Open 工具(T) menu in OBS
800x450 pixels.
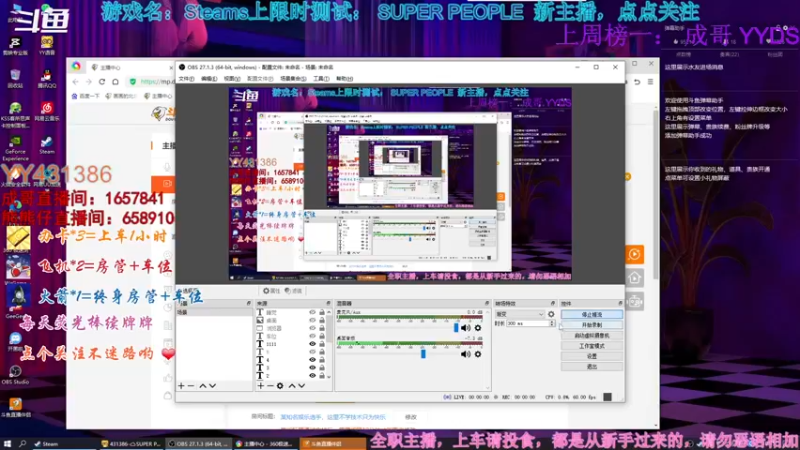tap(321, 79)
